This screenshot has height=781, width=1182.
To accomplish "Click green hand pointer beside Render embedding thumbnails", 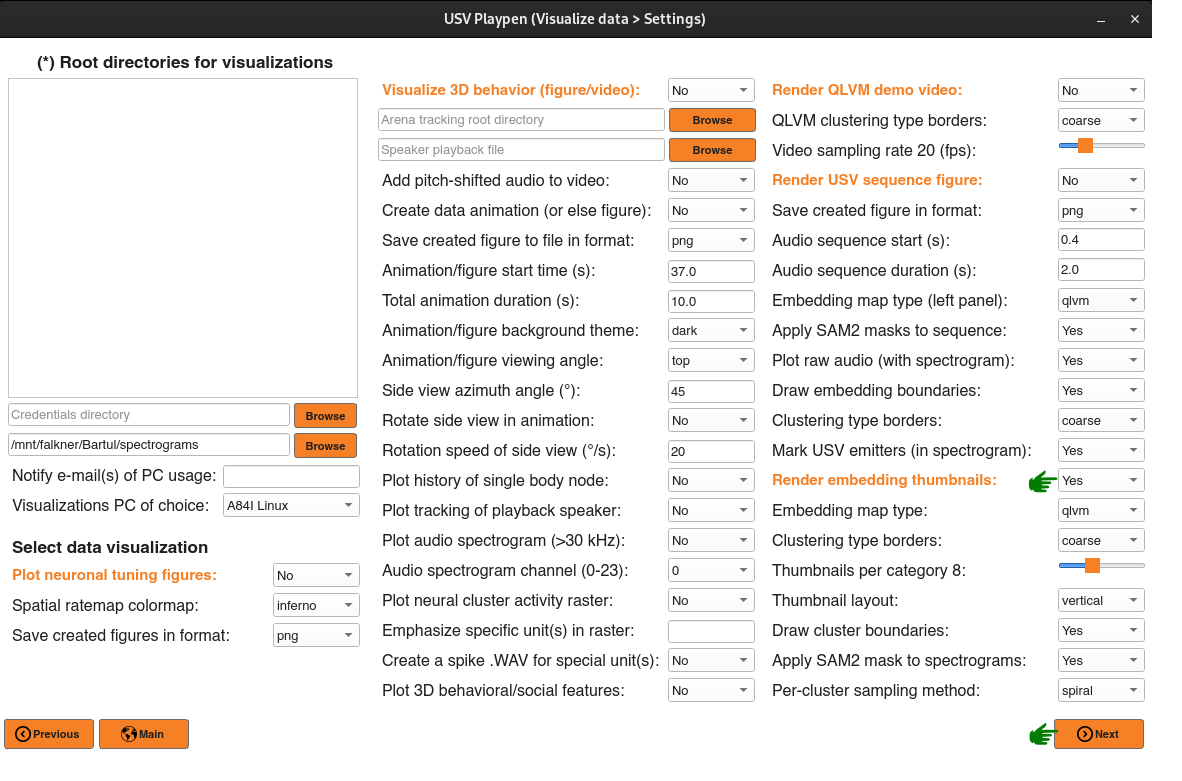I will (x=1042, y=481).
